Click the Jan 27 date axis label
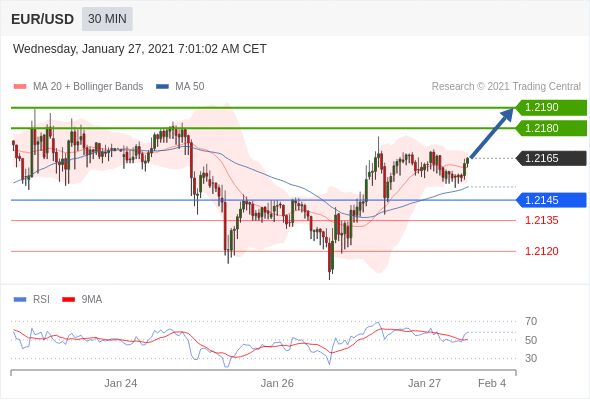Screen dimensions: 590x400 424,383
